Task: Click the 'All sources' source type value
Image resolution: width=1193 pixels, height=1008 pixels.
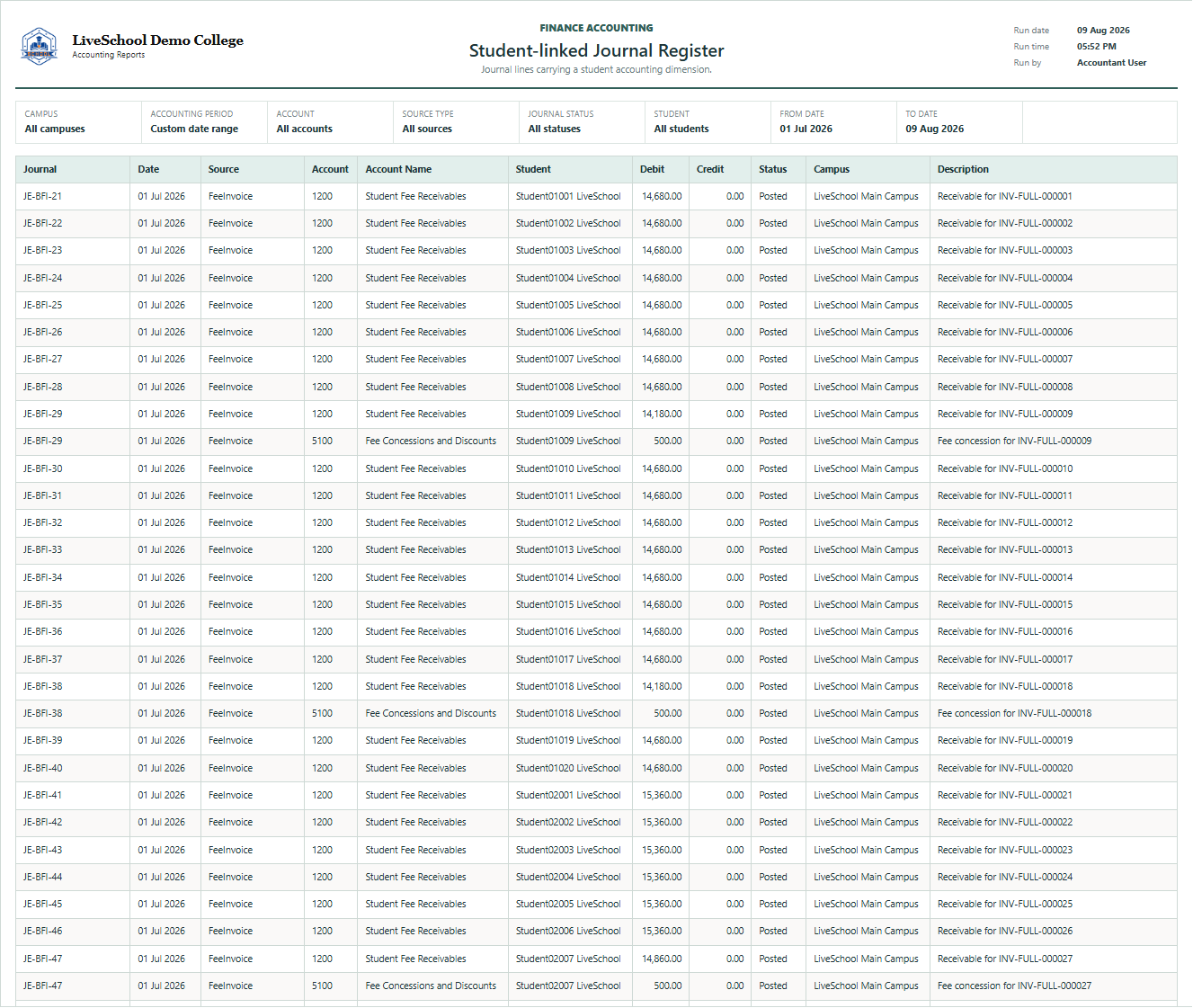Action: coord(427,129)
